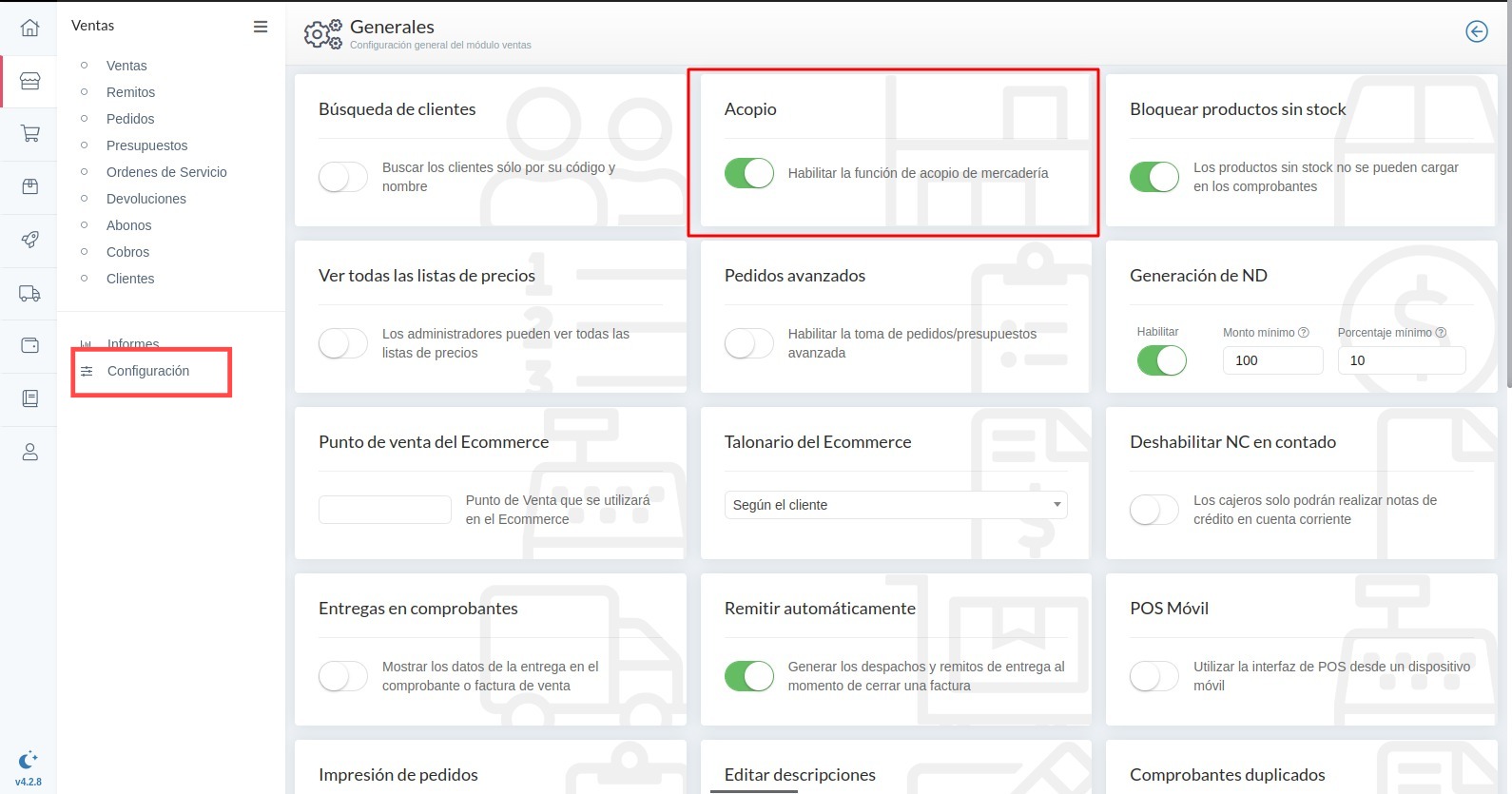Go back using the circled arrow icon

pyautogui.click(x=1477, y=31)
